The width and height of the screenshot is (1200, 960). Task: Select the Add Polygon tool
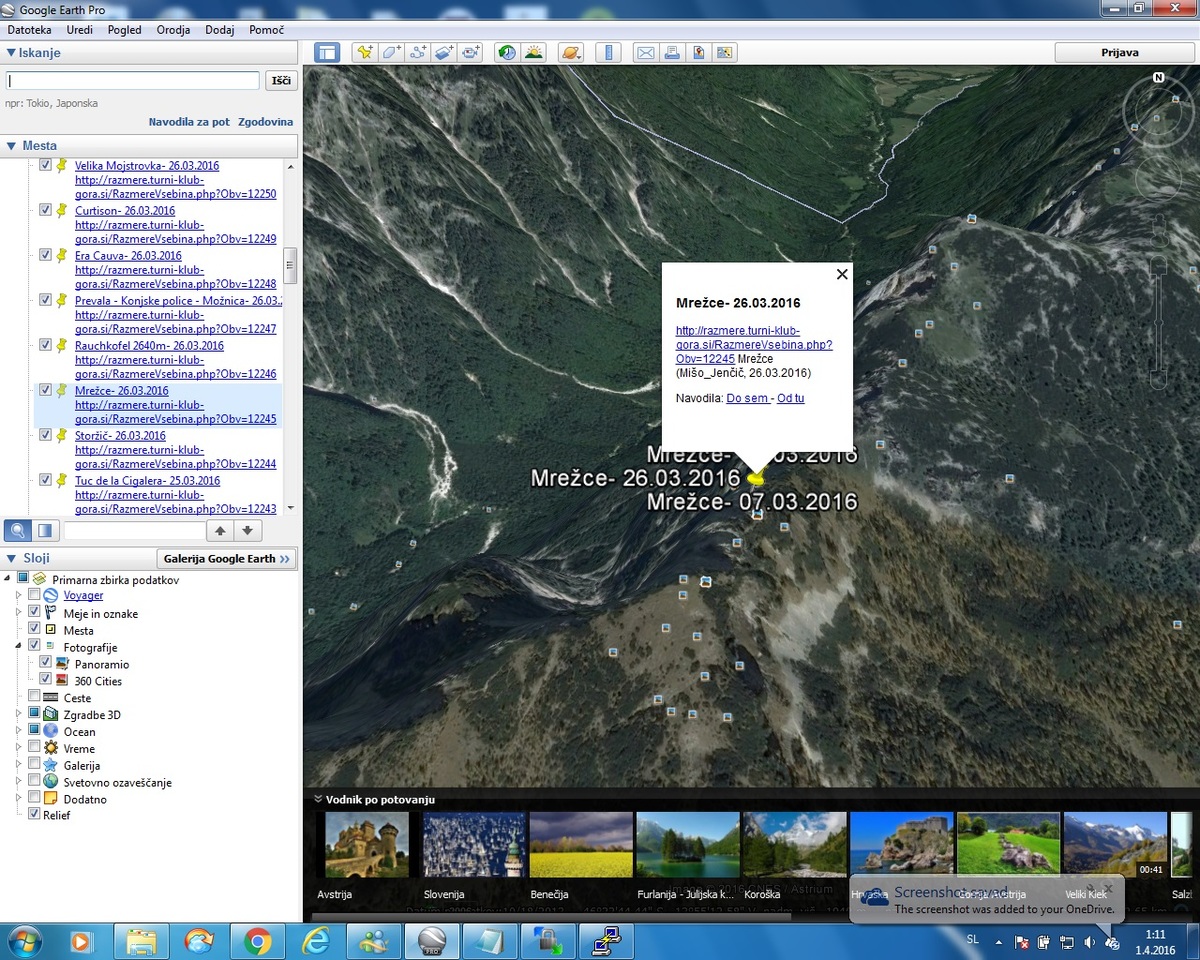point(392,53)
